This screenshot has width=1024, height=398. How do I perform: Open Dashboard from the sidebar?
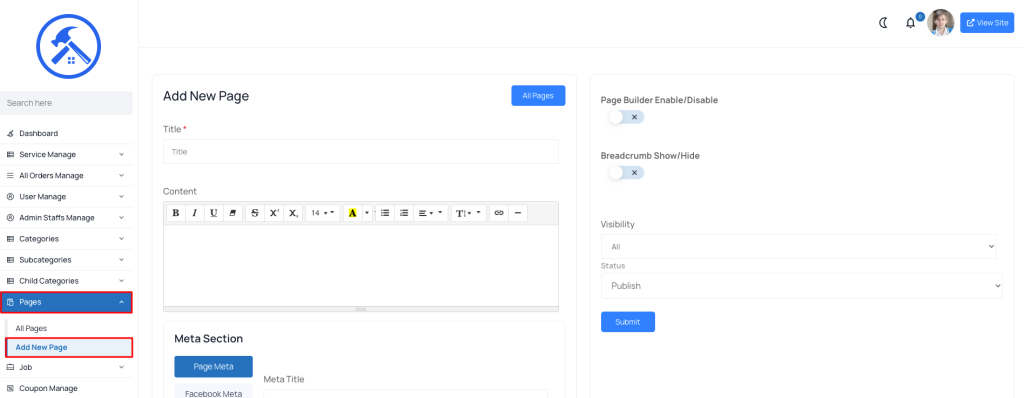[x=66, y=133]
